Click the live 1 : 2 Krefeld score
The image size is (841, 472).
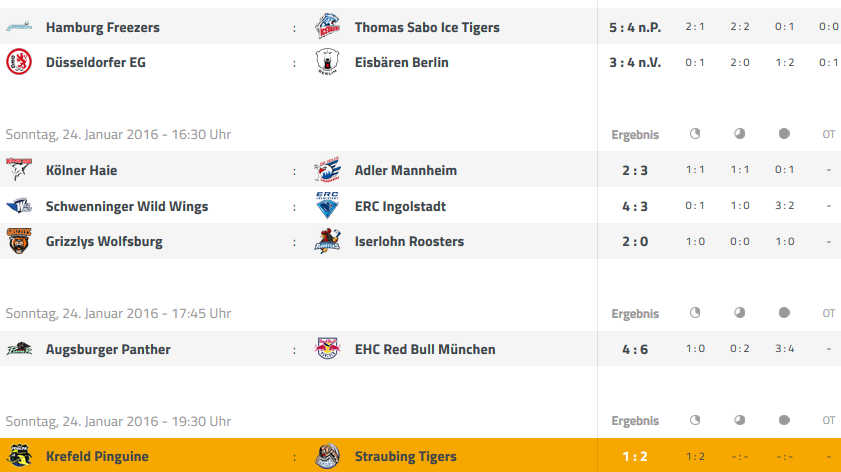pyautogui.click(x=635, y=456)
